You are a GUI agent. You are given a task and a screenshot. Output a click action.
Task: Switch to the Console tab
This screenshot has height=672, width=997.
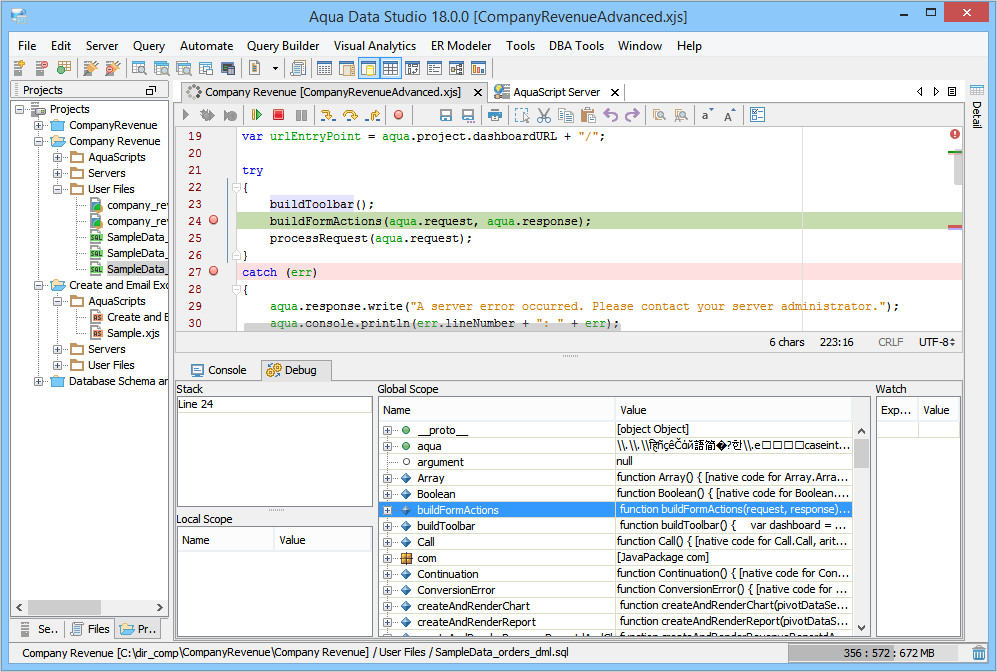click(x=219, y=370)
